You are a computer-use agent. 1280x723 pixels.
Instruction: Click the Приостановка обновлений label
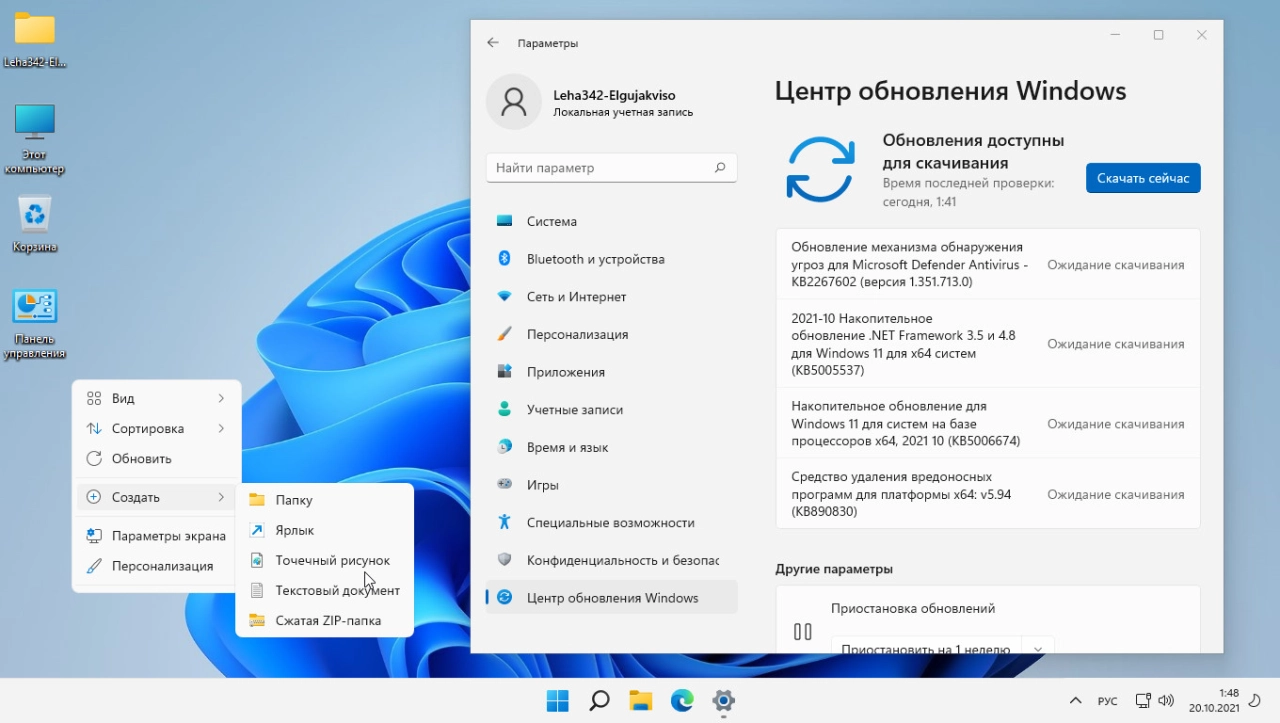tap(913, 608)
